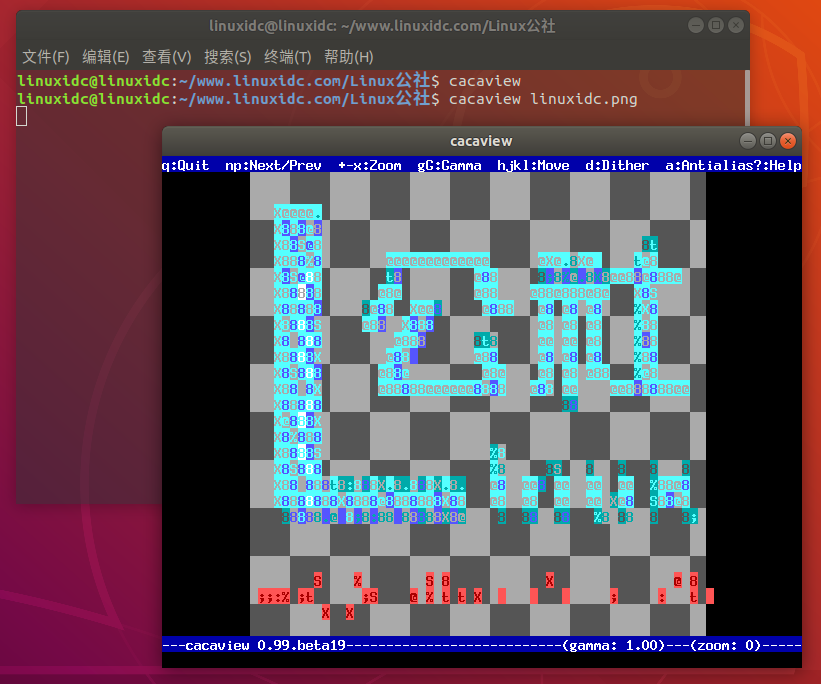This screenshot has width=821, height=684.
Task: Click the terminal cursor block
Action: [21, 116]
